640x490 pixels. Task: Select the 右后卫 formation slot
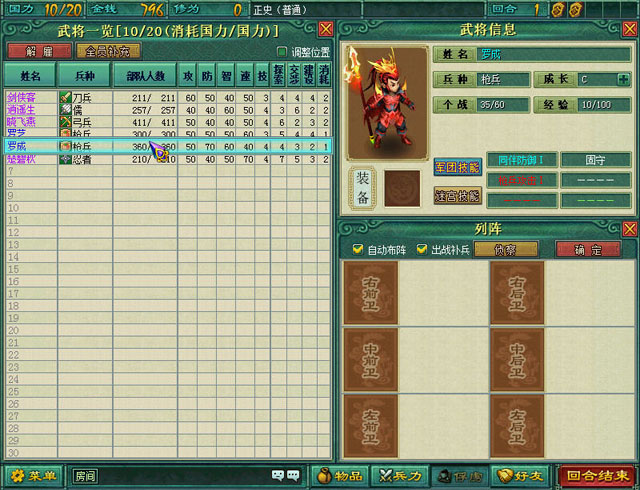pyautogui.click(x=517, y=293)
